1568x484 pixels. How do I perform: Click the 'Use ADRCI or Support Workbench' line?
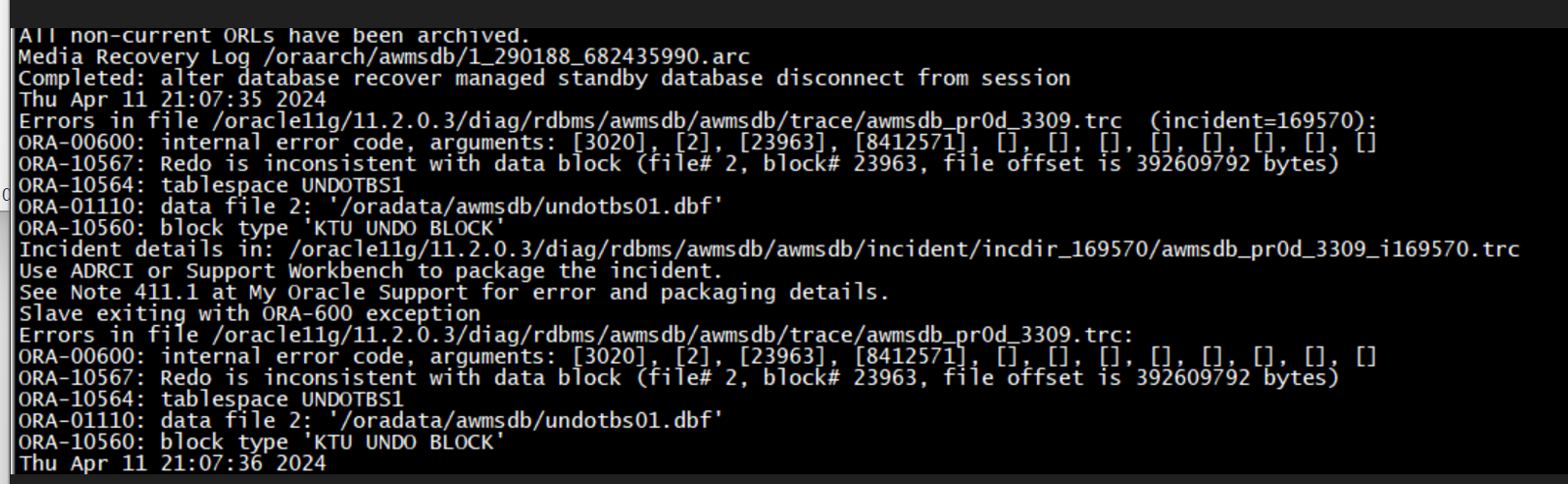(x=370, y=271)
